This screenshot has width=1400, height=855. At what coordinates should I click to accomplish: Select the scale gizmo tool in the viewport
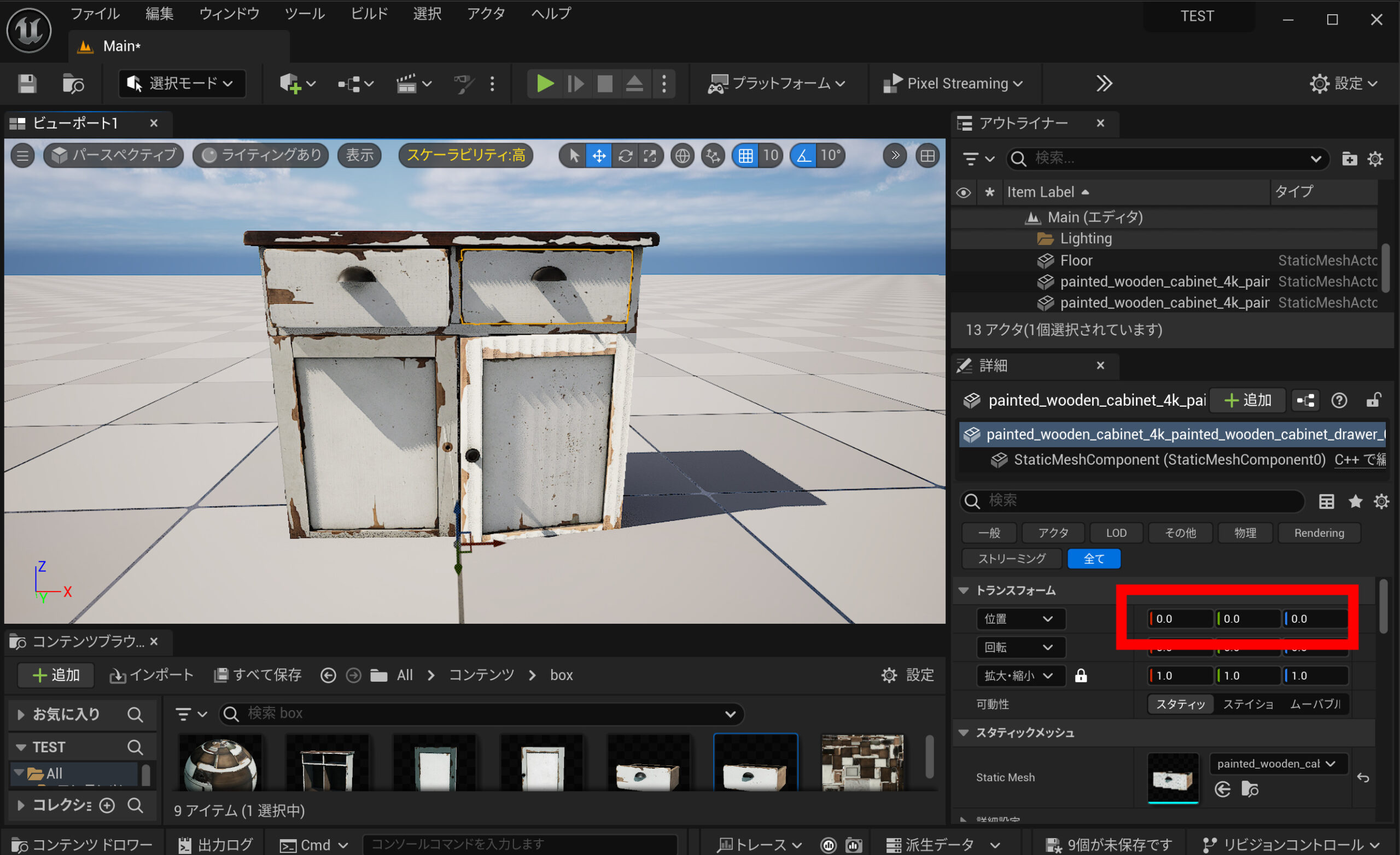tap(650, 156)
